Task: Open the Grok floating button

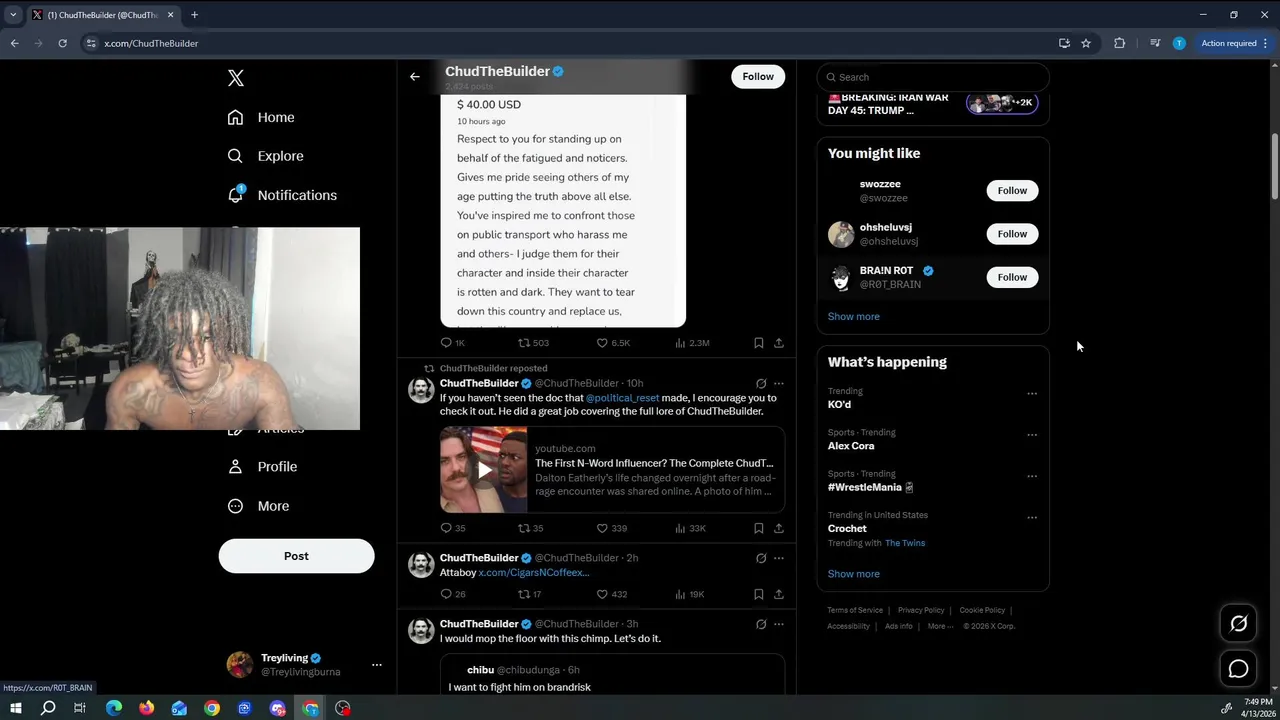Action: point(1238,624)
